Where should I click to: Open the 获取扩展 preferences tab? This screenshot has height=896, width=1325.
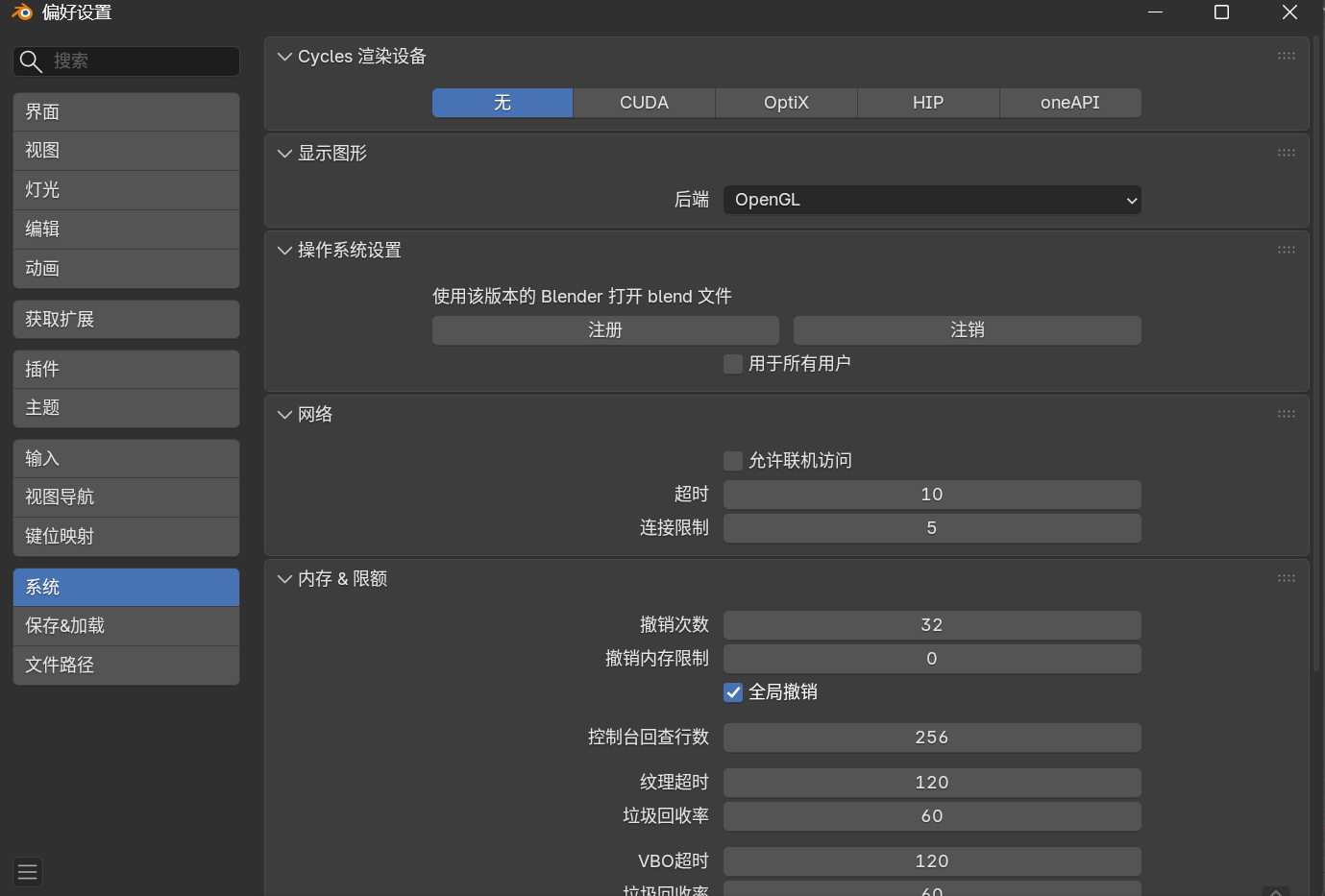(126, 319)
